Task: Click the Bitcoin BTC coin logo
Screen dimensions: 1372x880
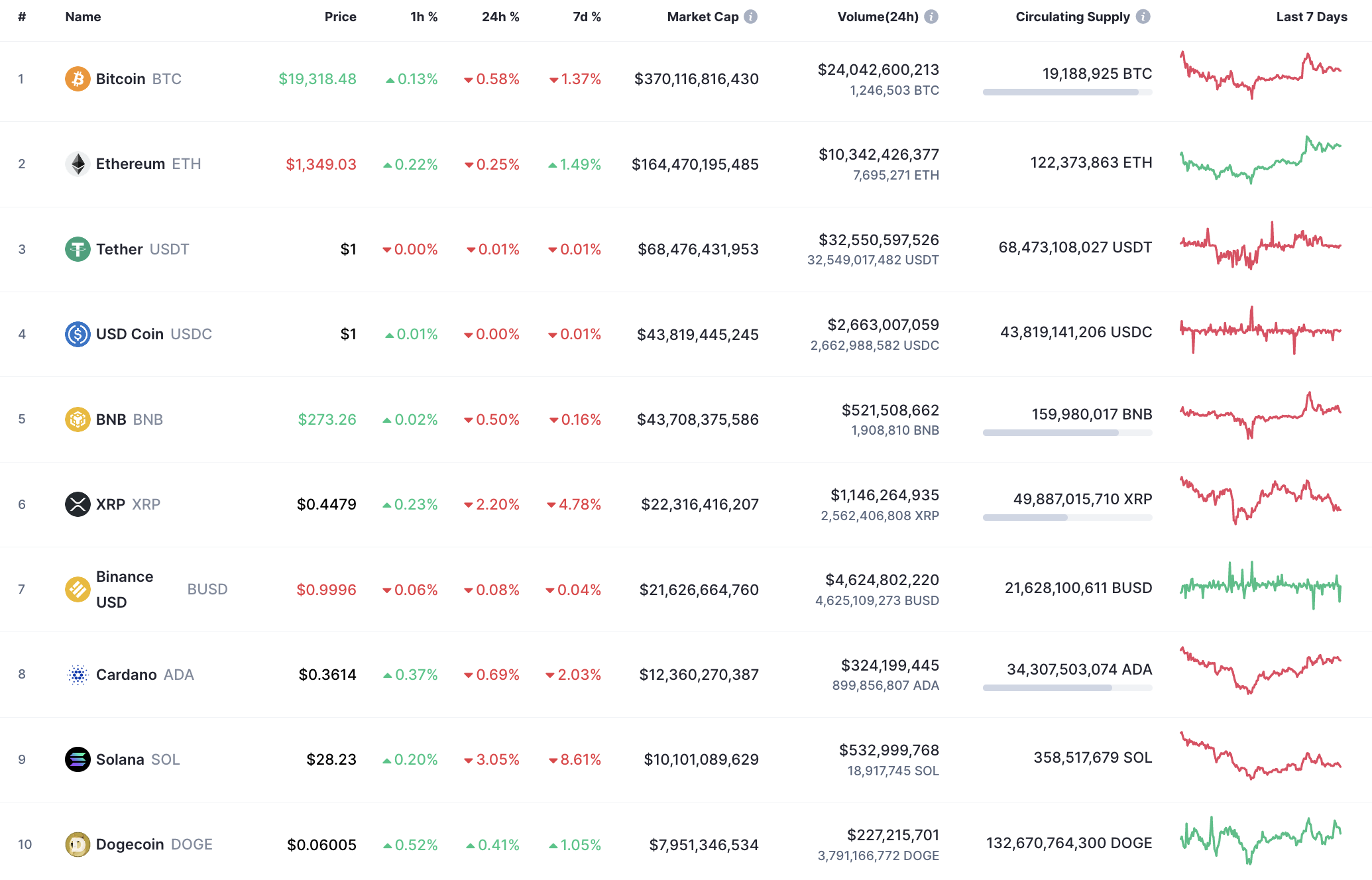Action: pyautogui.click(x=78, y=79)
